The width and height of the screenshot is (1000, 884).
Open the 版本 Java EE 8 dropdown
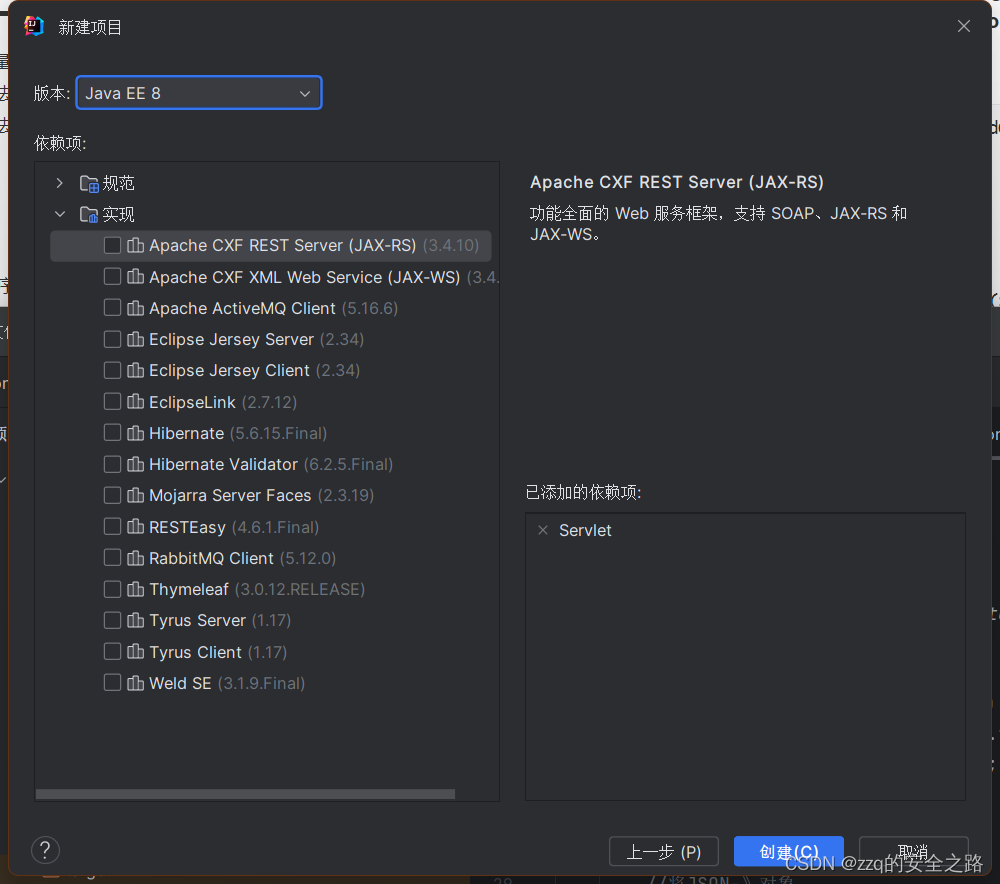click(x=199, y=93)
